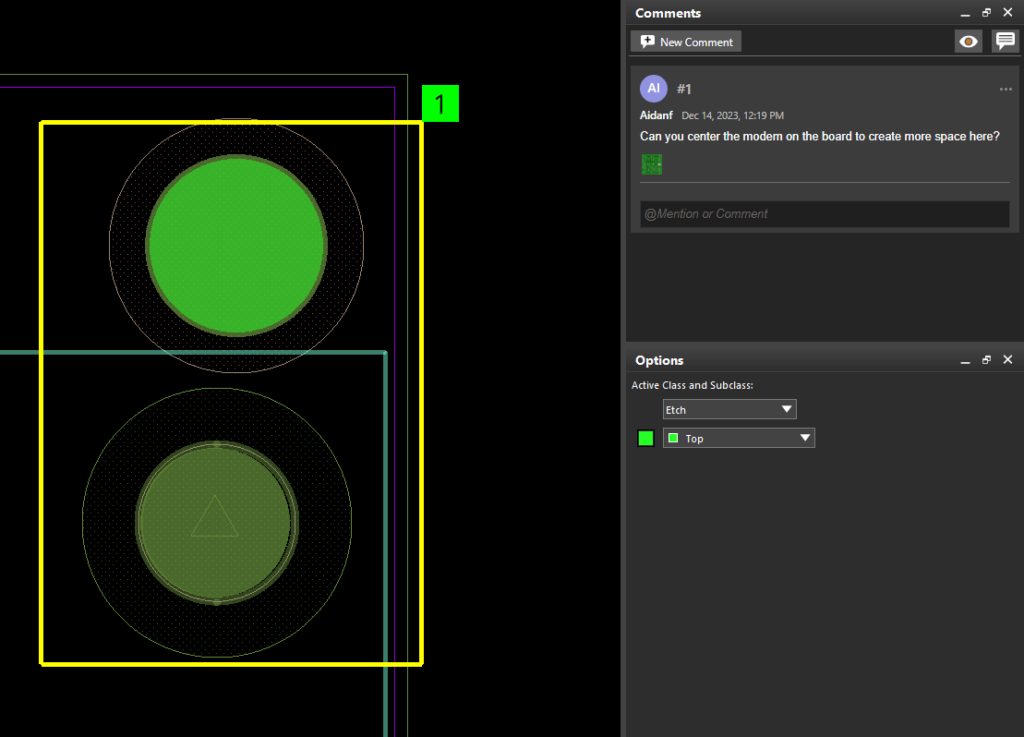Open the comment list speech-bubble icon
Viewport: 1024px width, 737px height.
pos(1005,42)
